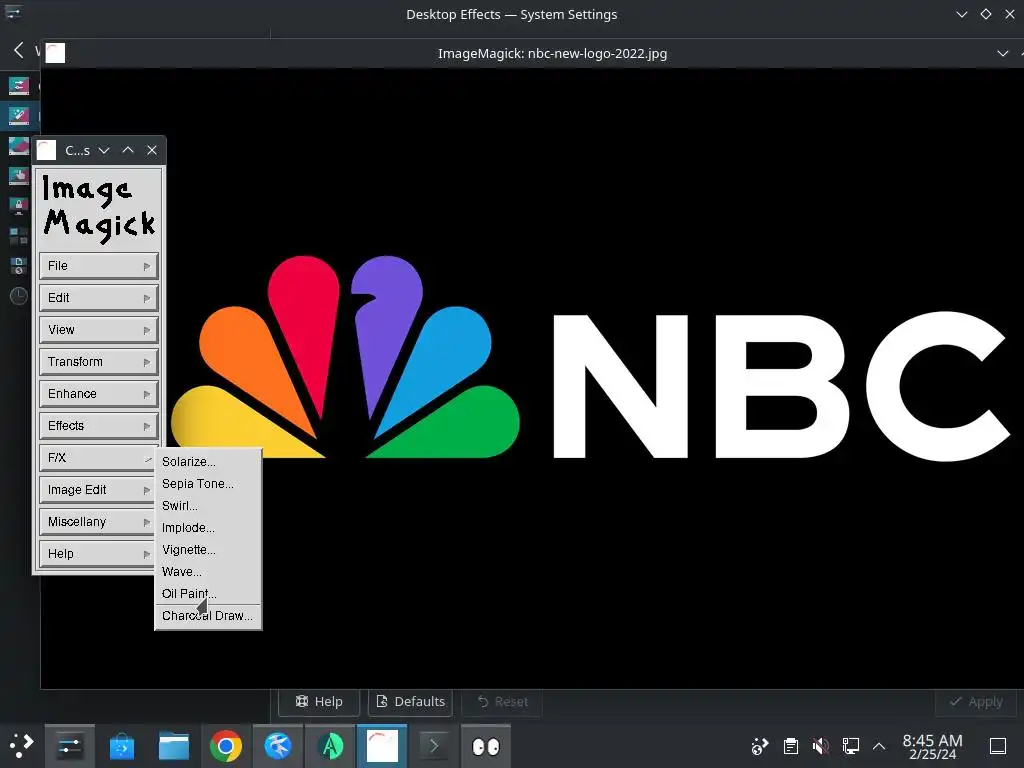This screenshot has width=1024, height=768.
Task: Click System Settings title bar diamond button
Action: point(985,14)
